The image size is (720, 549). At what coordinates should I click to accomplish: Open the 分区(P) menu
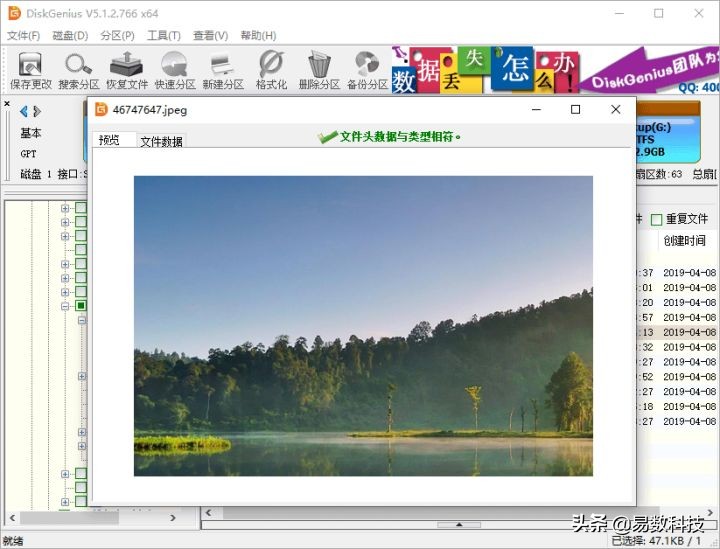coord(118,35)
